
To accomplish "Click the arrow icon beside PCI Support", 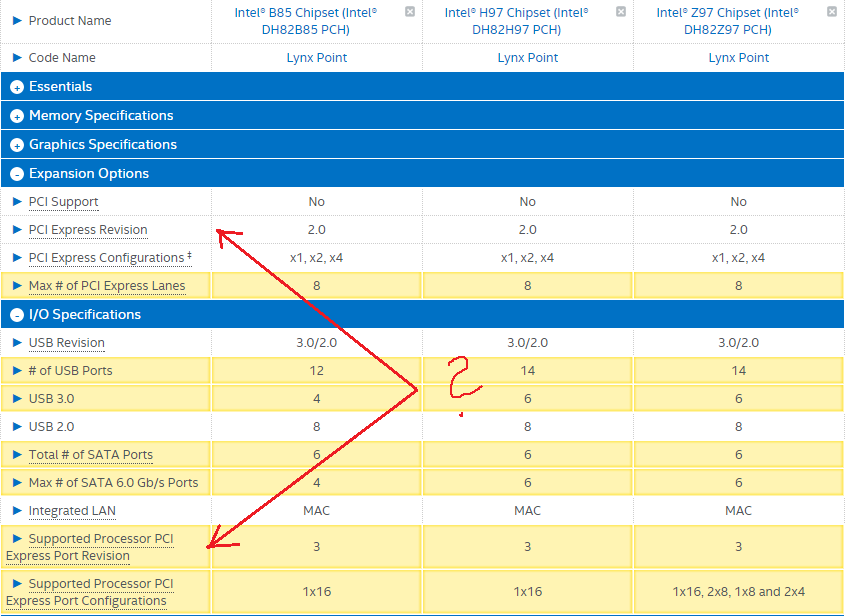I will (x=17, y=201).
